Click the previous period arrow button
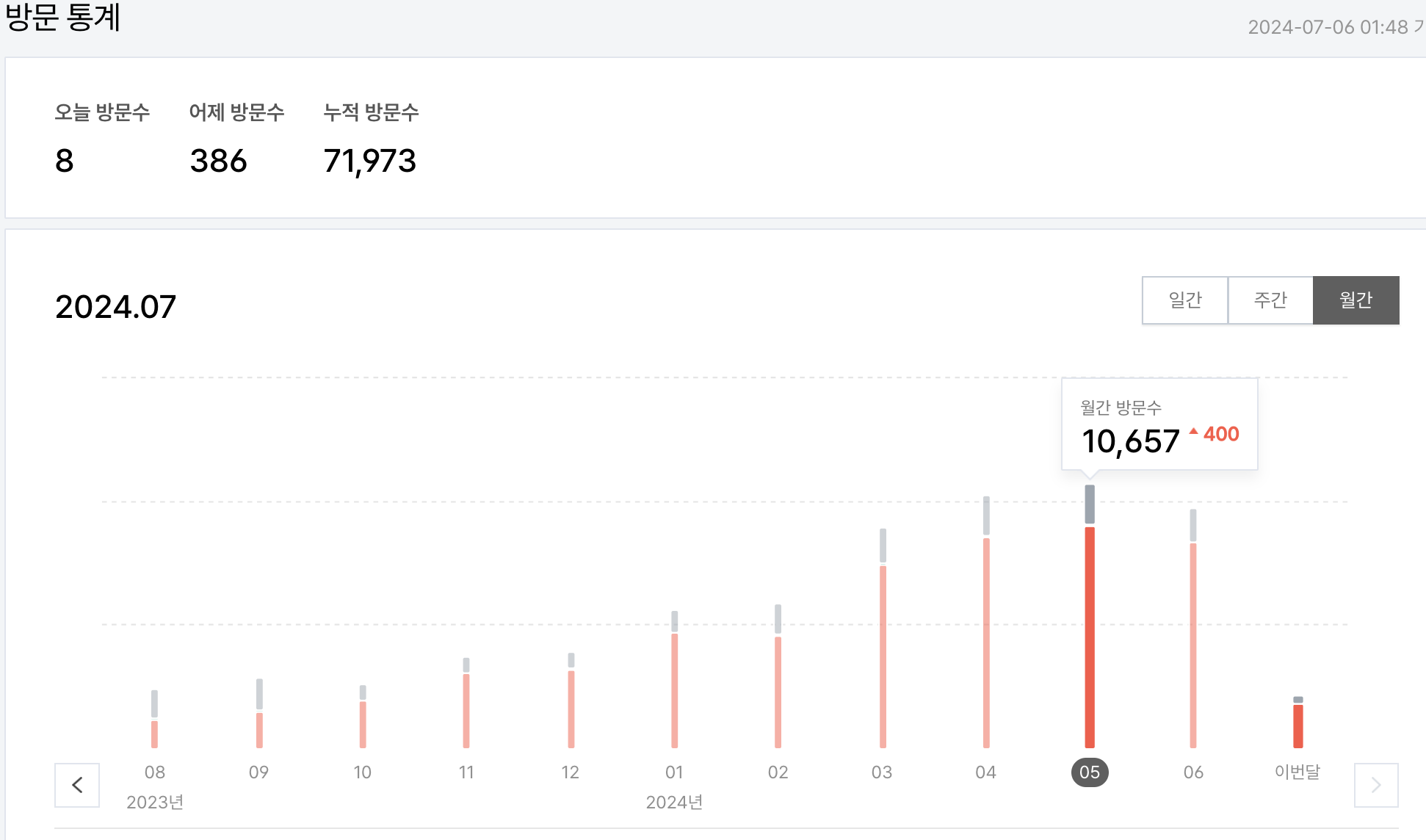 tap(77, 785)
